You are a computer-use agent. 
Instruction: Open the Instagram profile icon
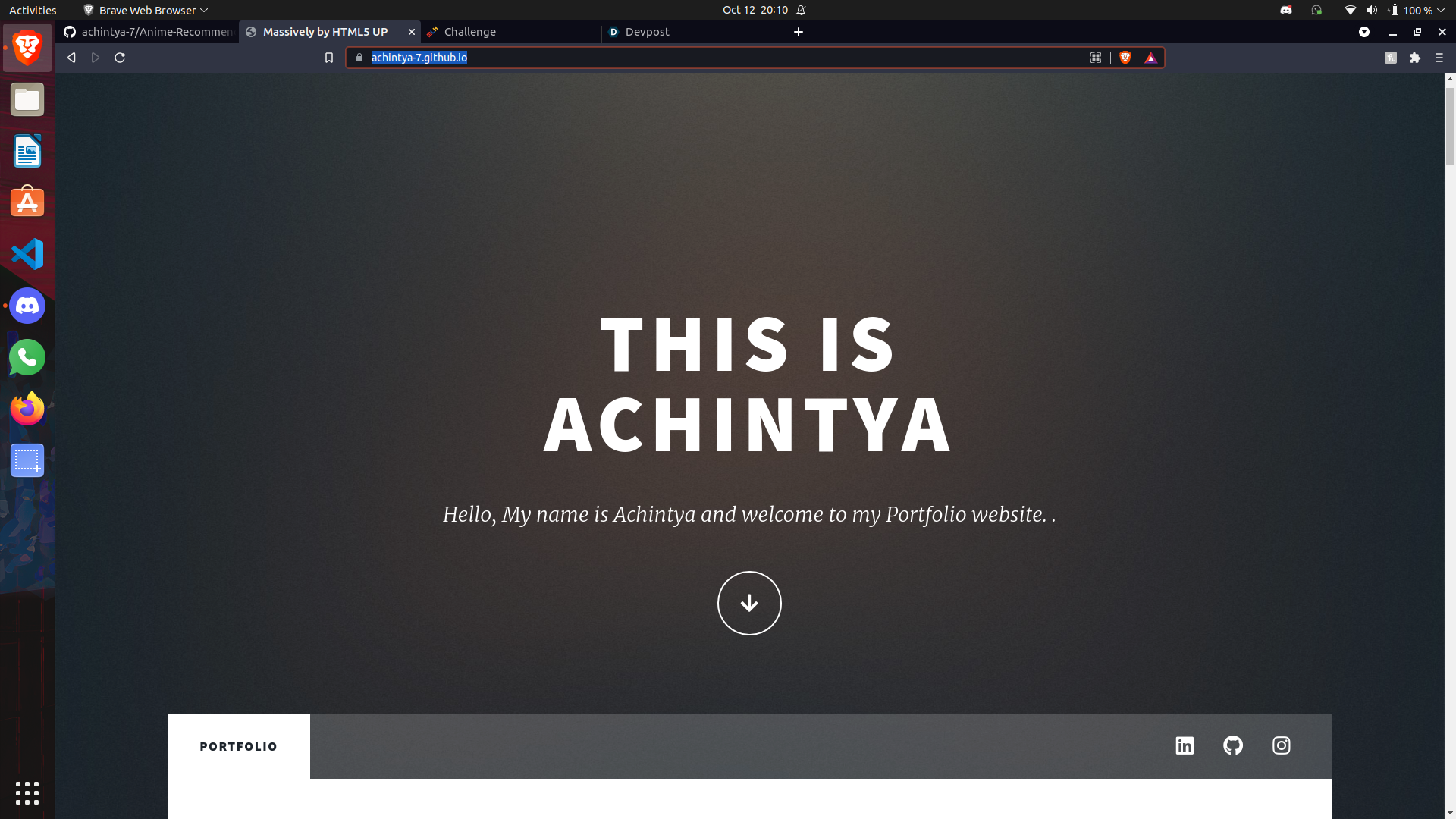click(1282, 745)
